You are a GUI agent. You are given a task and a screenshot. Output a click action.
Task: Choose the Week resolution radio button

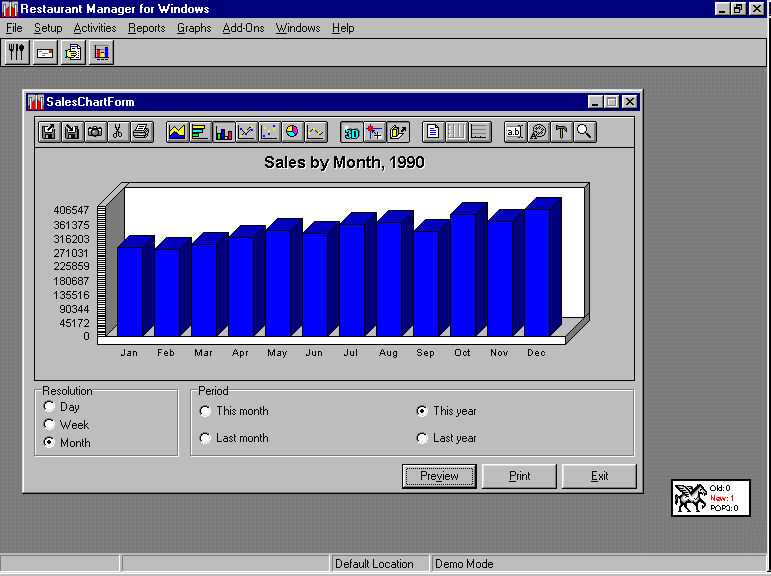point(50,425)
